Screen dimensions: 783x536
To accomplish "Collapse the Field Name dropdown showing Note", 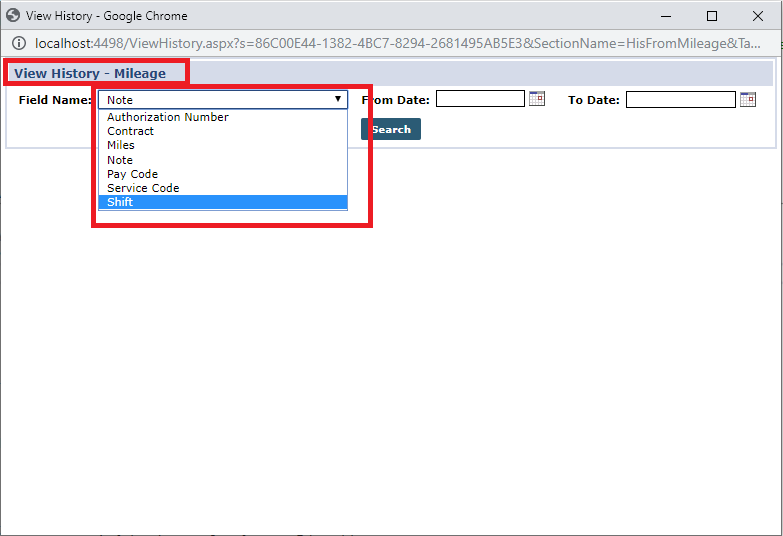I will point(223,99).
